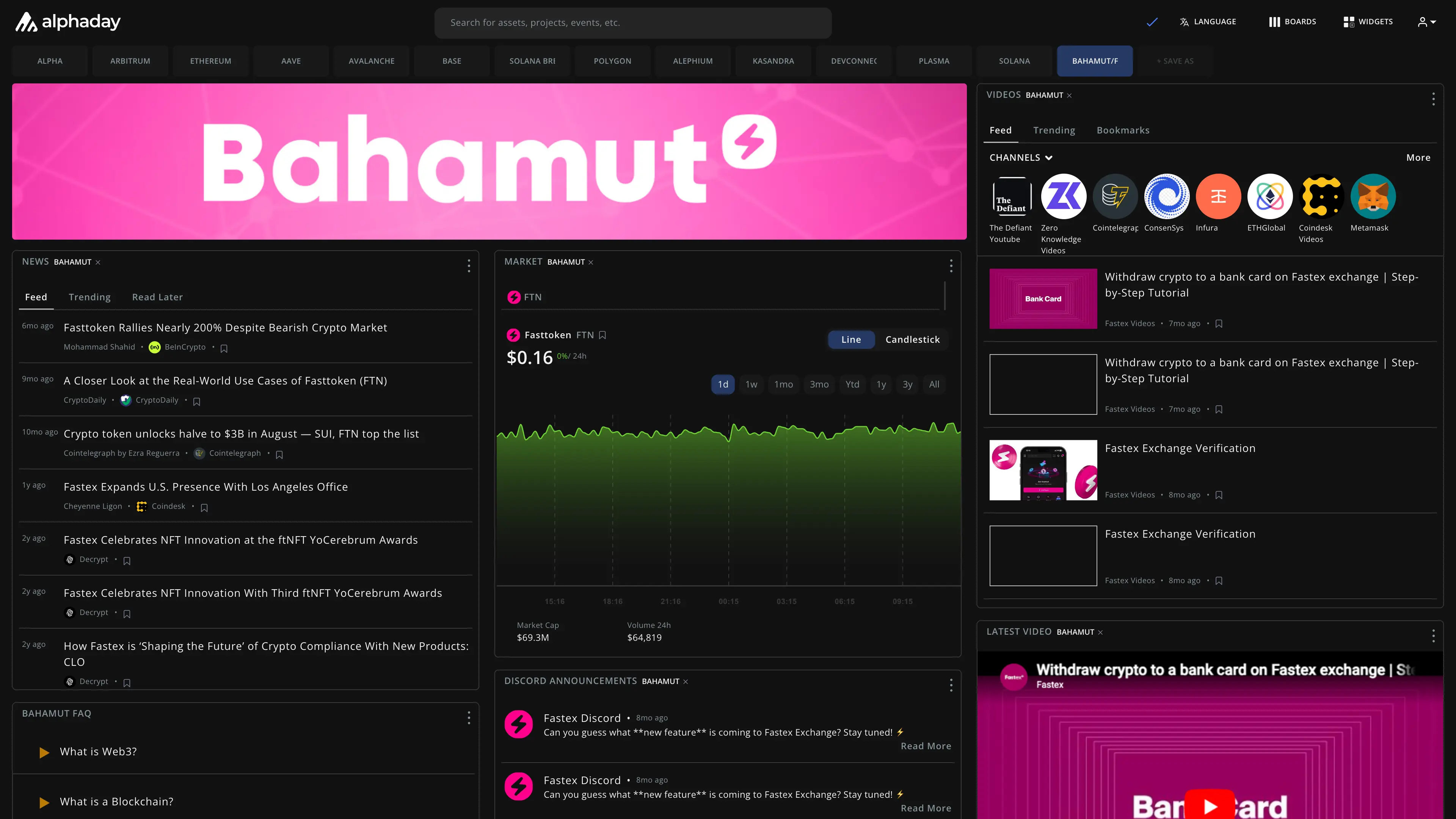1456x819 pixels.
Task: Switch to the news Trending tab
Action: point(90,297)
